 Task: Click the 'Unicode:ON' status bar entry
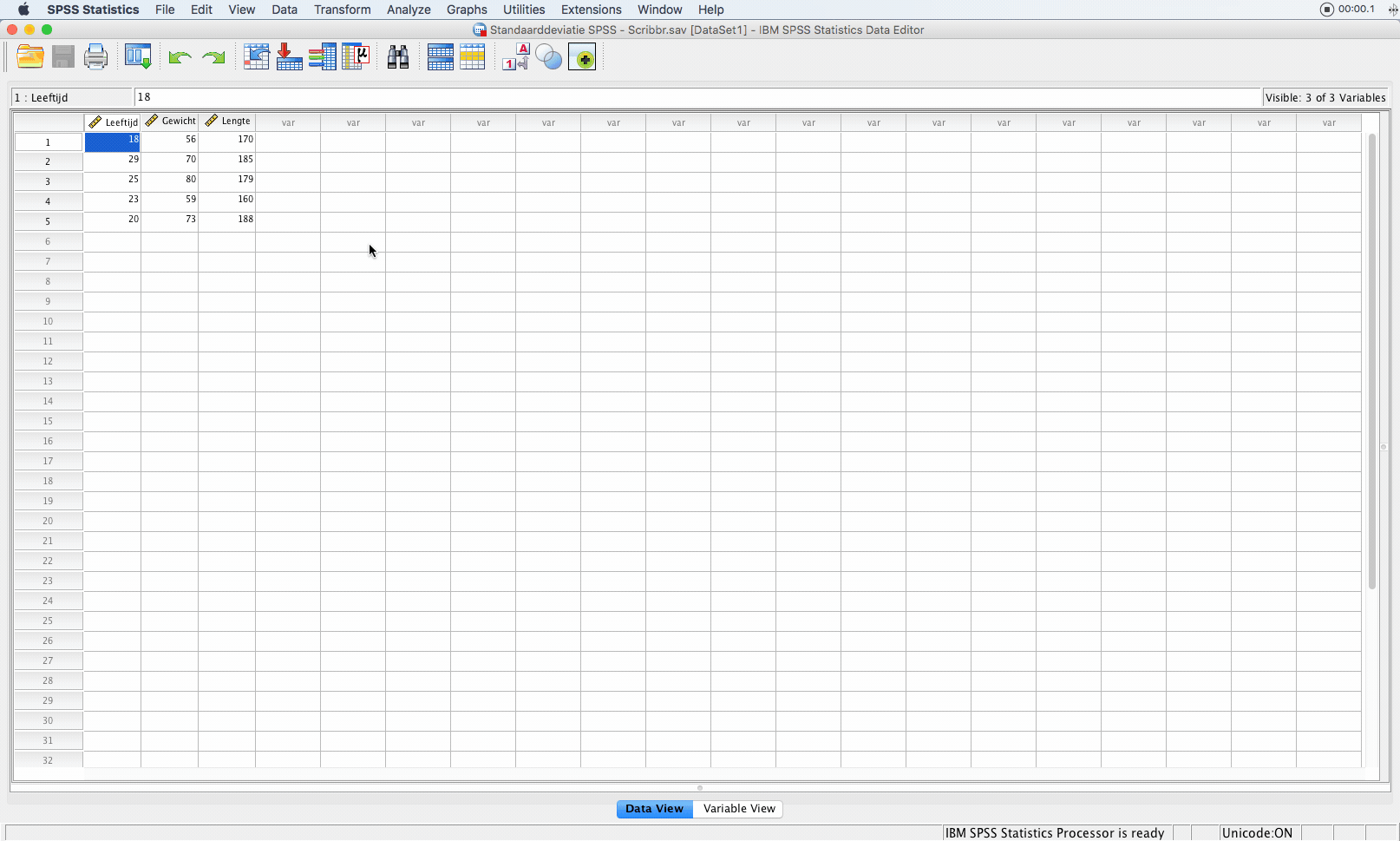[1257, 833]
